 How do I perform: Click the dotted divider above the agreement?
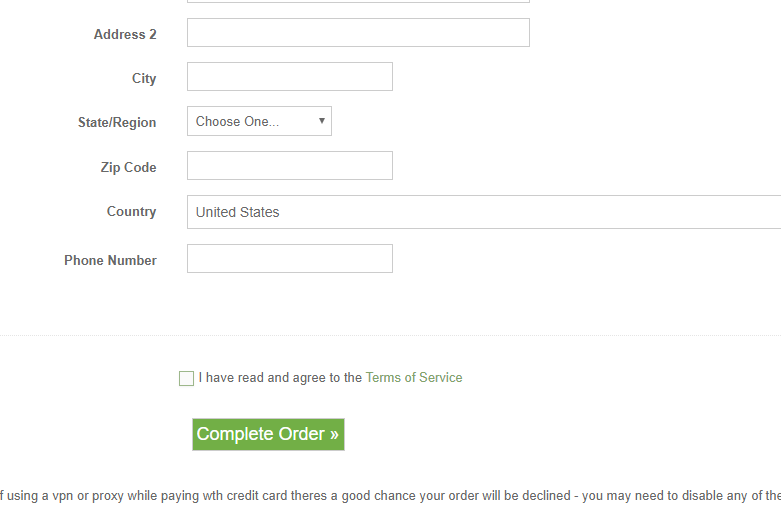(390, 336)
